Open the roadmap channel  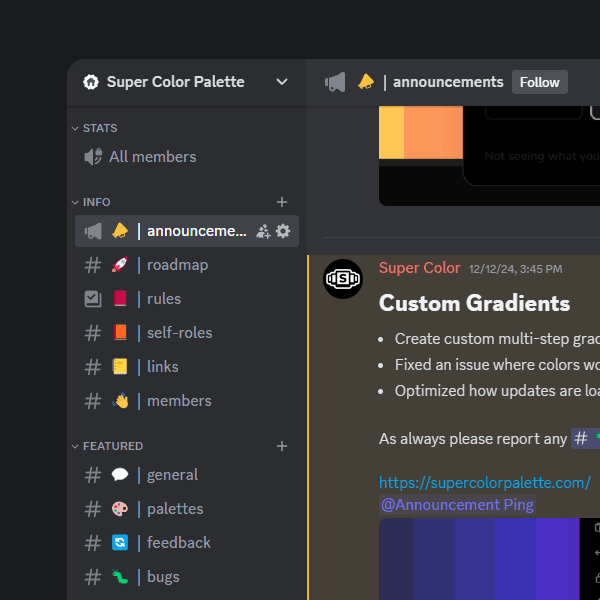click(187, 265)
